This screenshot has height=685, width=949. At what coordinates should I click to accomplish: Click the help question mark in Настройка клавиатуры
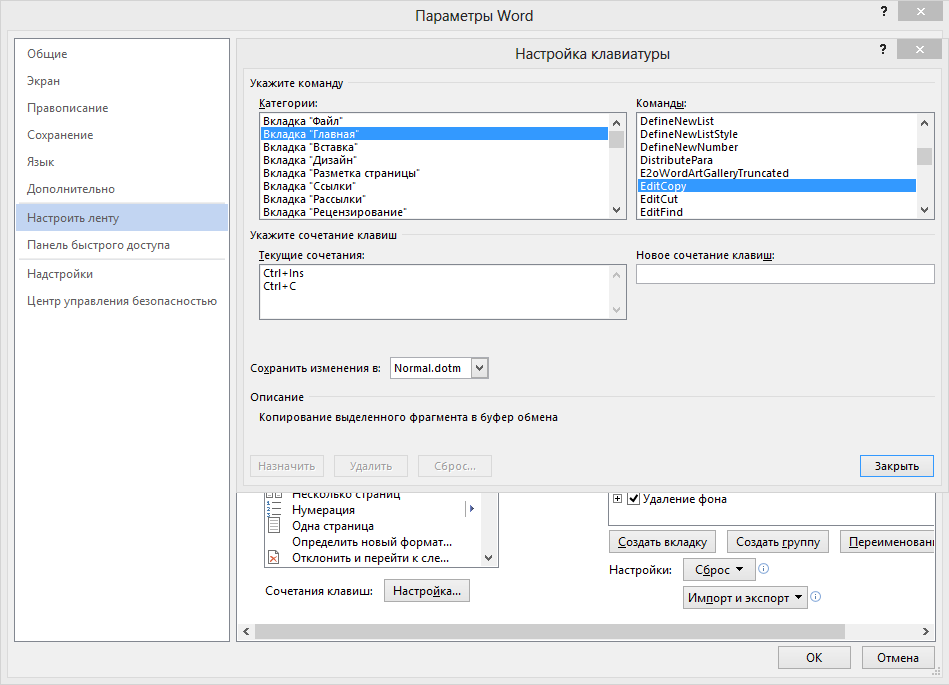tap(883, 50)
